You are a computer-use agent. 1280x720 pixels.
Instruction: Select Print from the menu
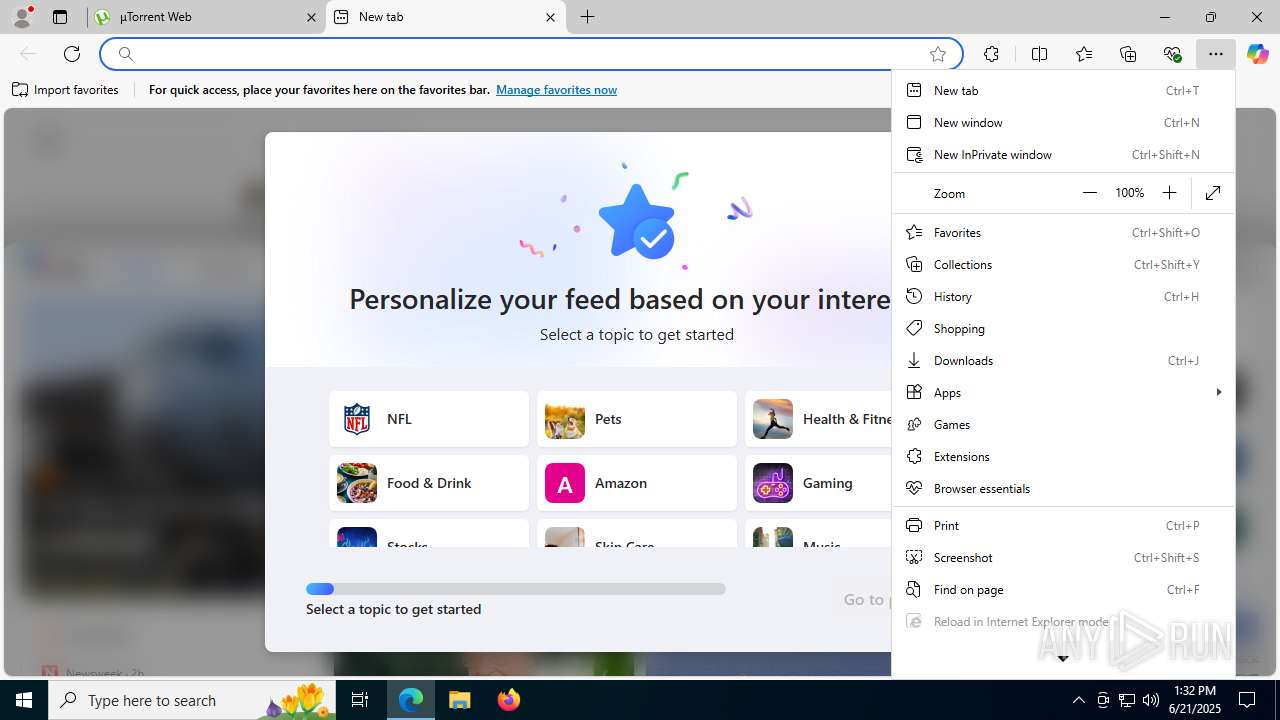tap(1063, 525)
